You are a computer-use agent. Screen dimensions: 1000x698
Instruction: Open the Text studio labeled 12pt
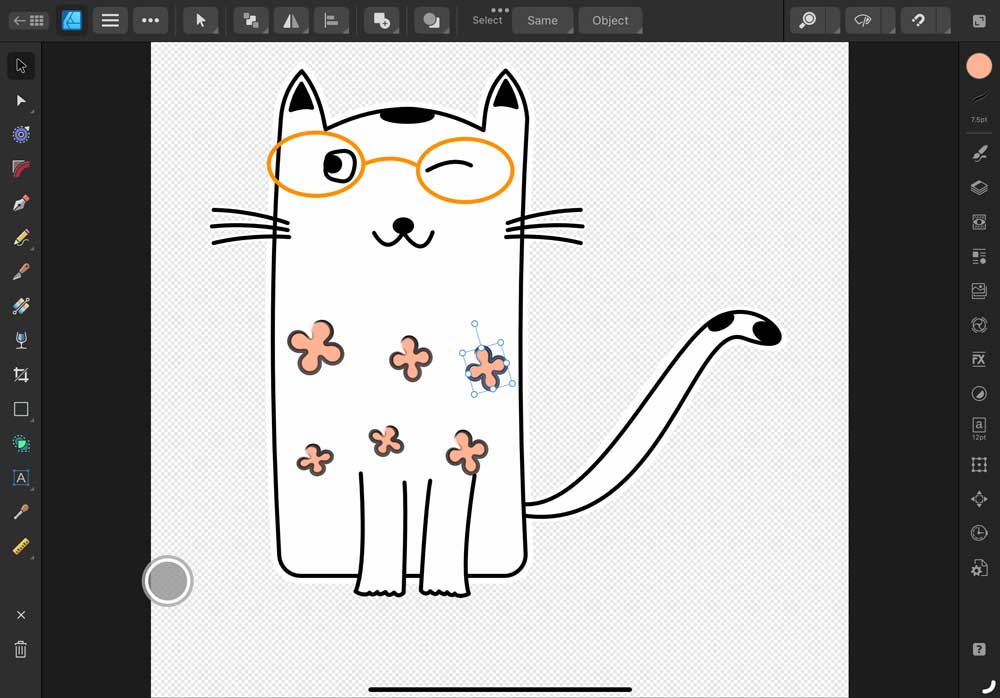coord(979,428)
